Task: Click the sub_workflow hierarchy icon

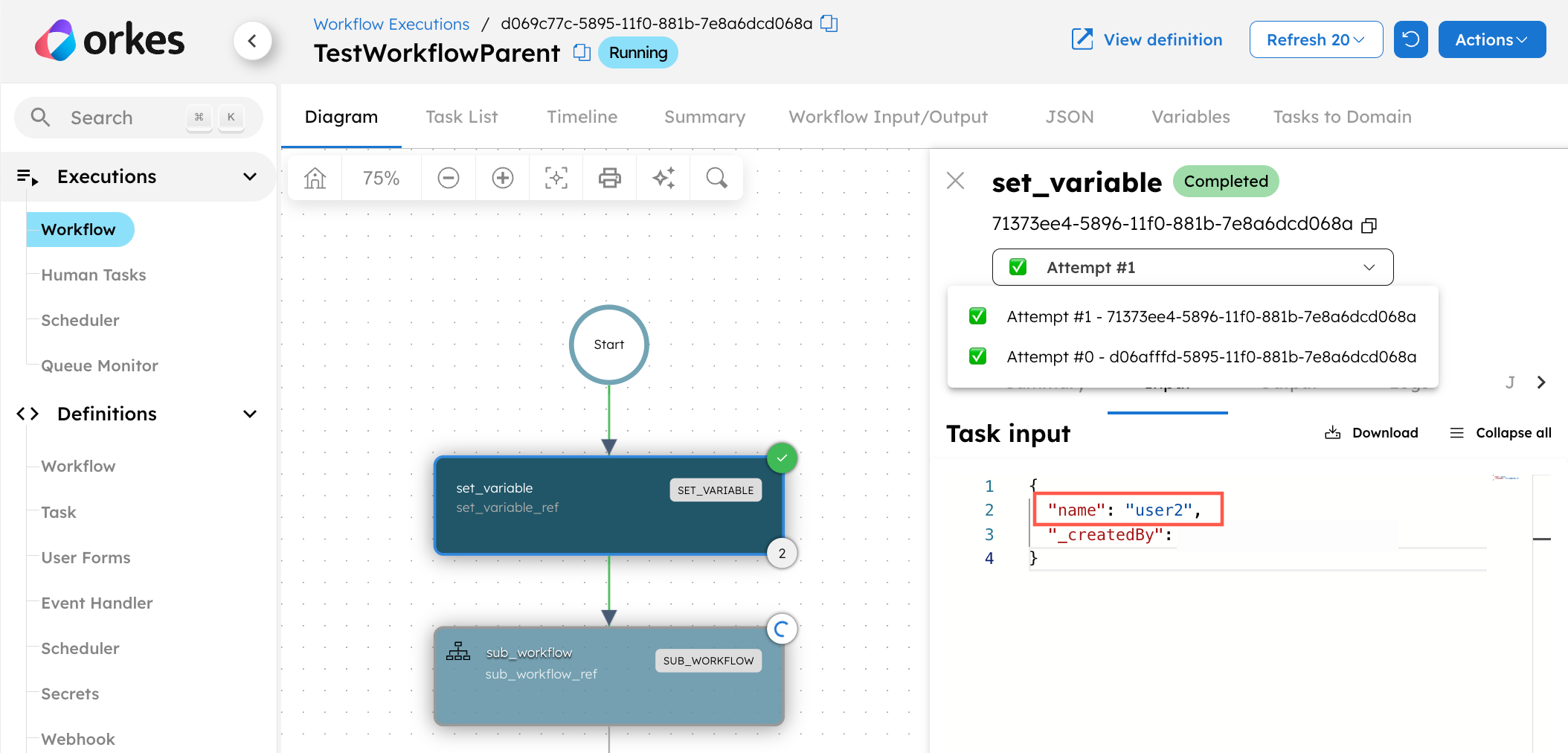Action: coord(458,652)
